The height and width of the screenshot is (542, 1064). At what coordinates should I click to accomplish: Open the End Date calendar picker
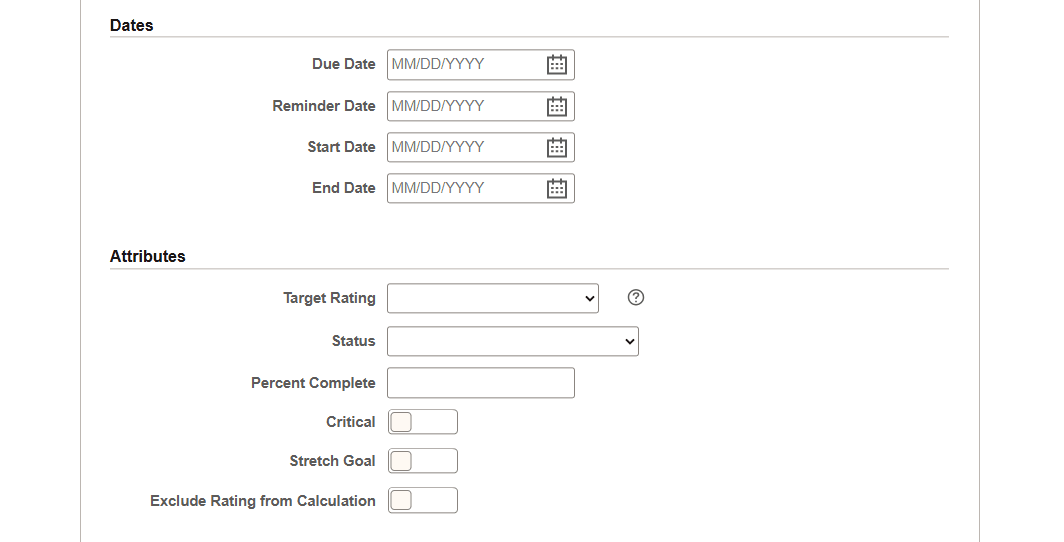557,189
